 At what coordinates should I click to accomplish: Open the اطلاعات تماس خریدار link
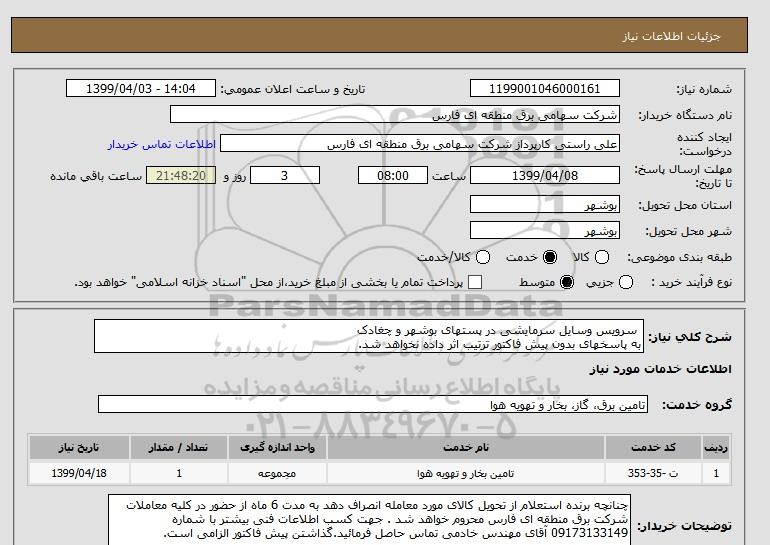[162, 144]
